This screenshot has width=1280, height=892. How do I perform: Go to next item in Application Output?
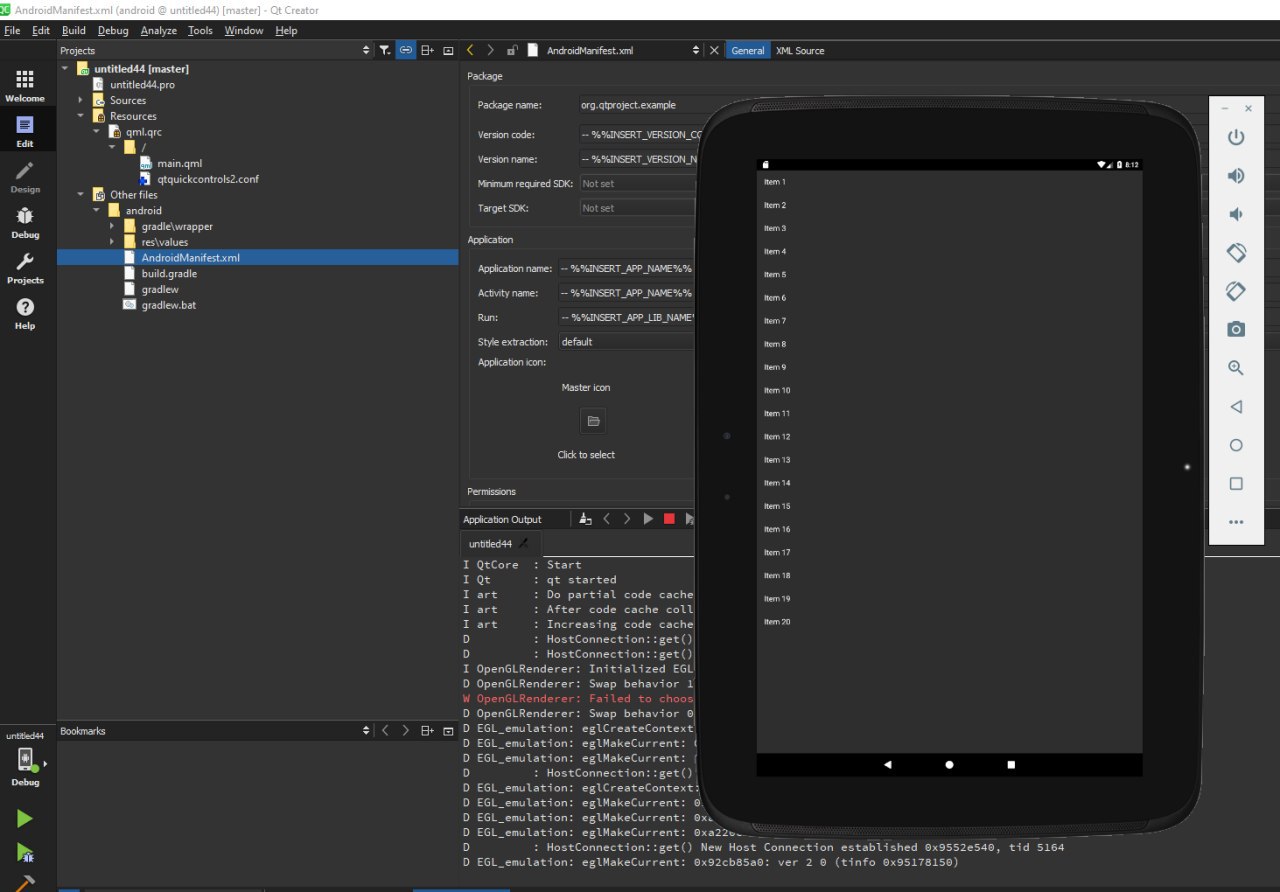627,519
